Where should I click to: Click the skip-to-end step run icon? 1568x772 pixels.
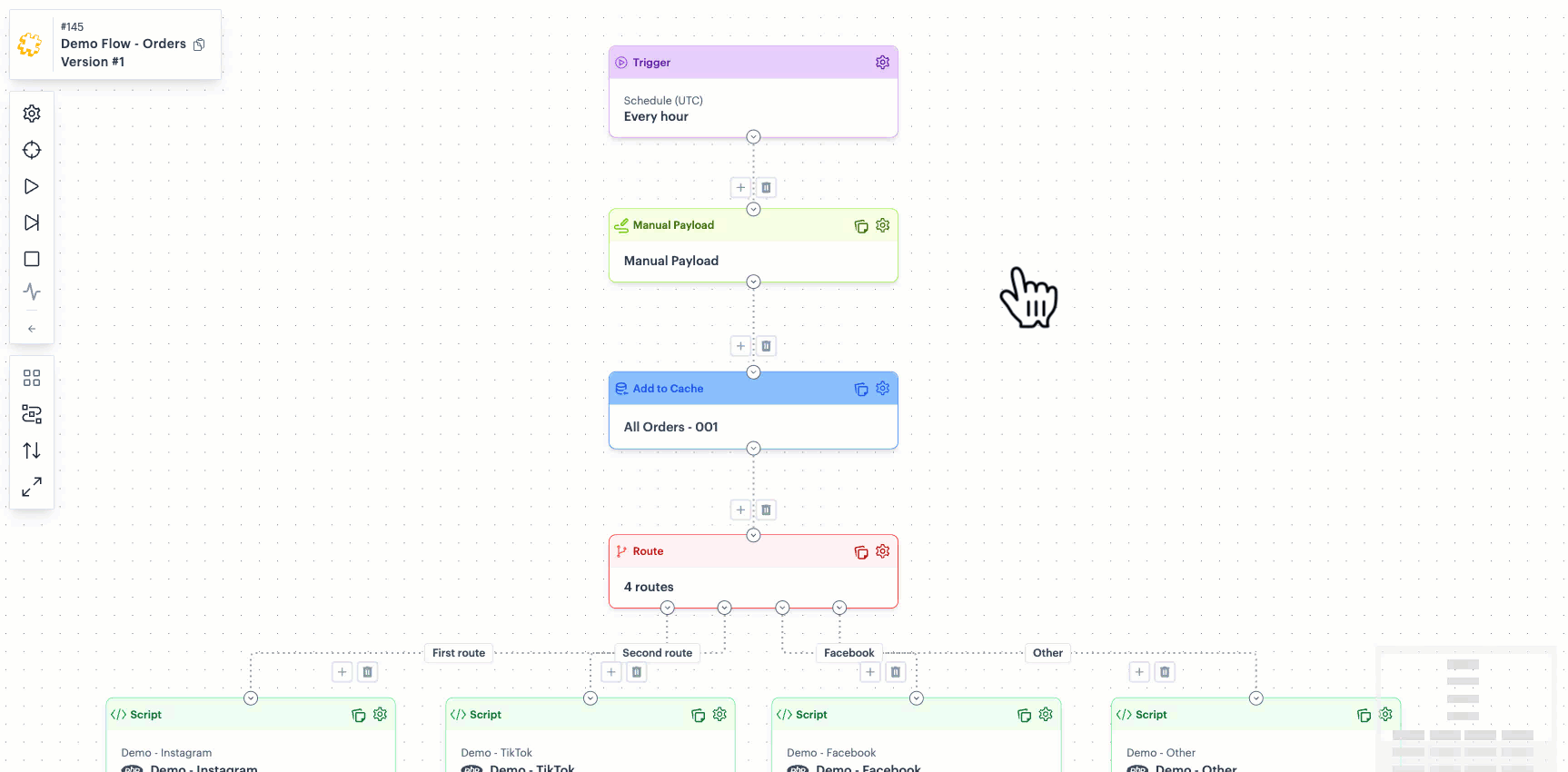coord(32,223)
